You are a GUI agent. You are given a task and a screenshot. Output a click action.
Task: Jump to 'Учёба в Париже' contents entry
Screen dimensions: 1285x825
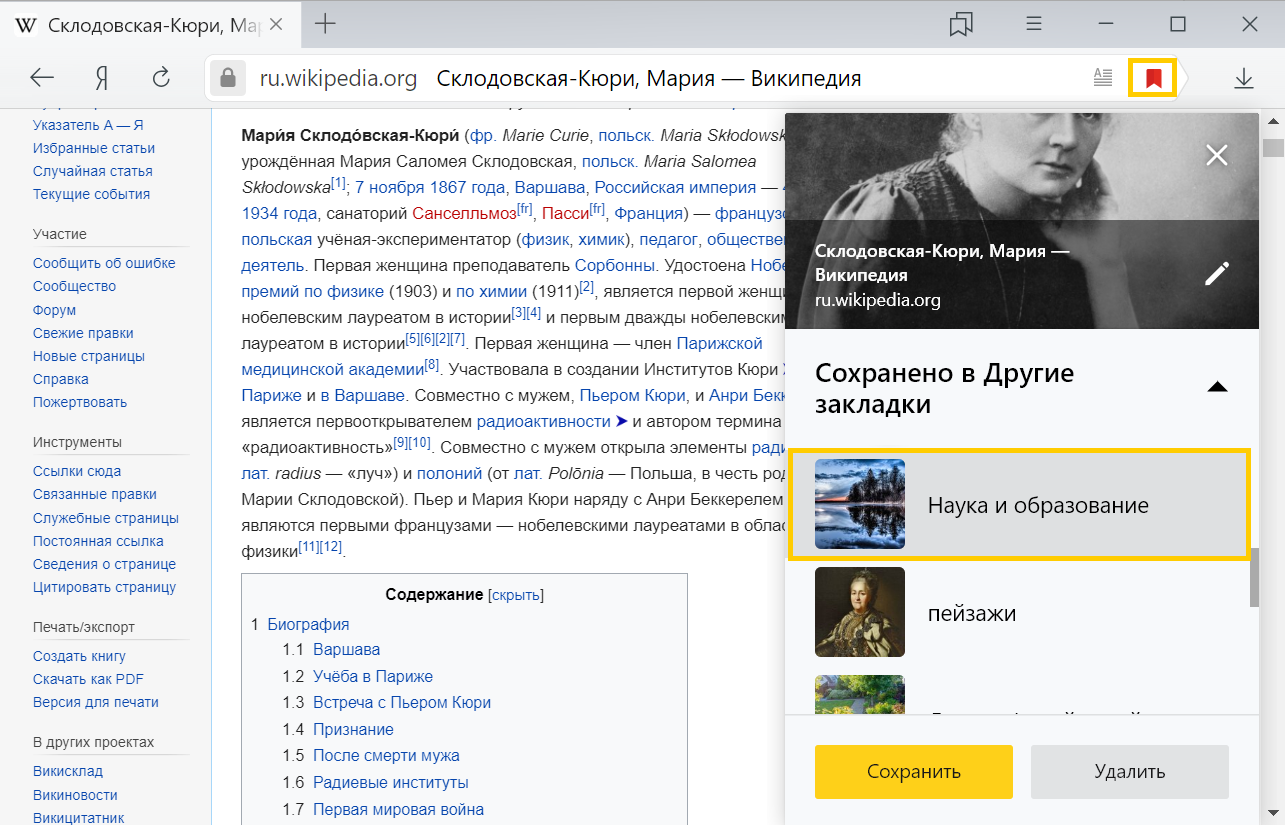coord(373,676)
